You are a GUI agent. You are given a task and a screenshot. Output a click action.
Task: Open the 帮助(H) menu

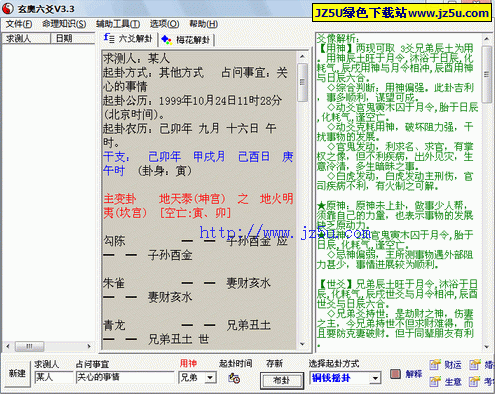(x=204, y=24)
